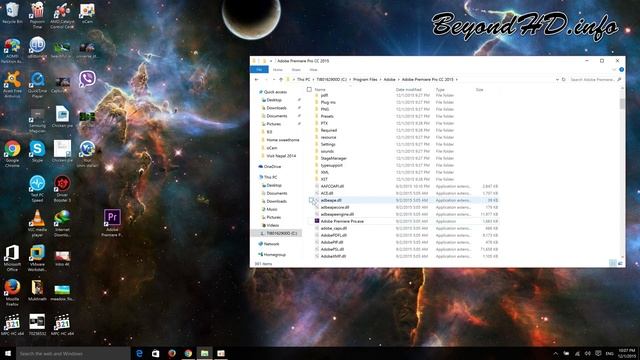Click the Explorer vertical scrollbar thumb
The height and width of the screenshot is (360, 640).
coord(622,104)
